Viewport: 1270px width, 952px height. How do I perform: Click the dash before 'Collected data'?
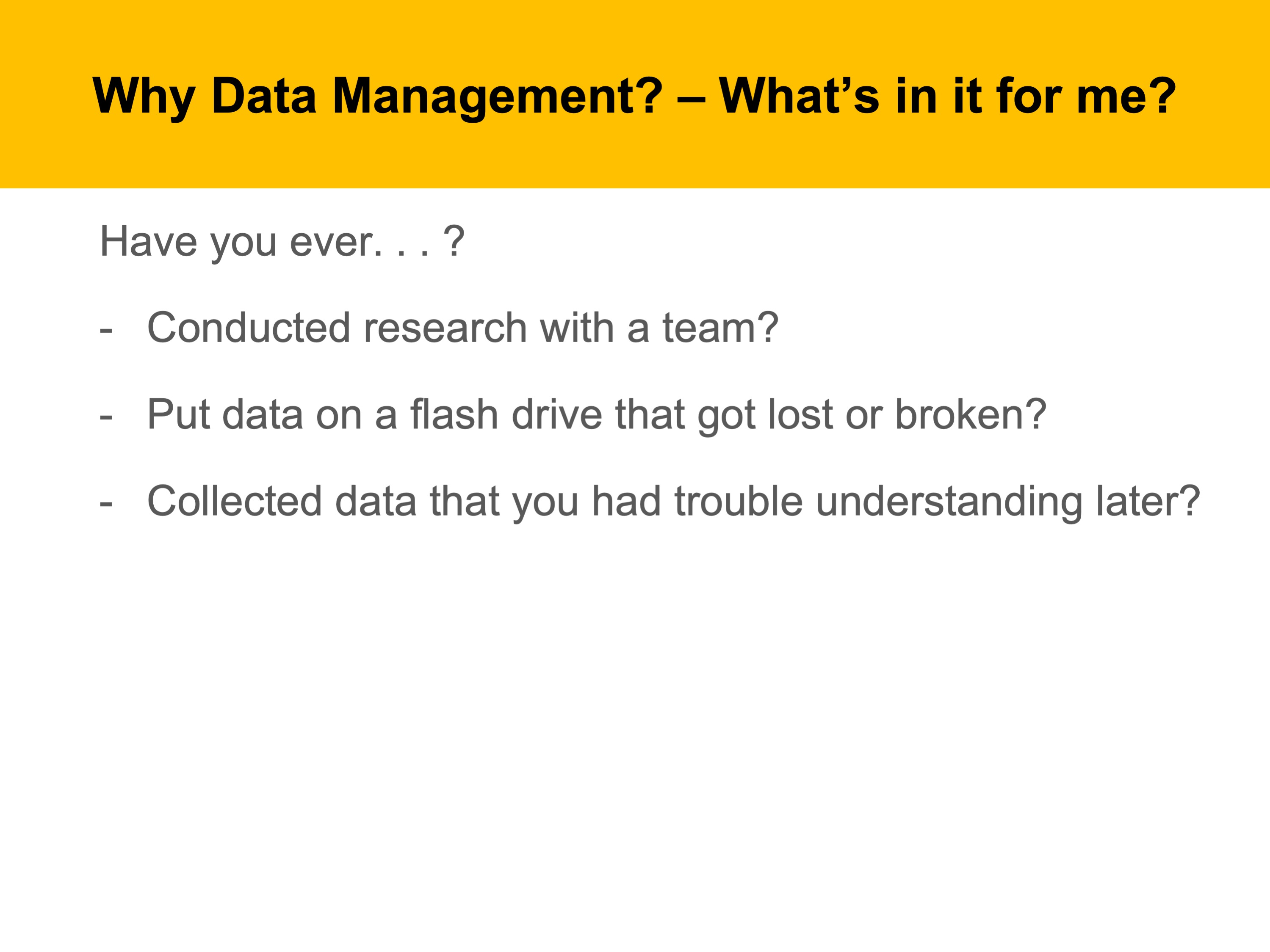point(105,505)
